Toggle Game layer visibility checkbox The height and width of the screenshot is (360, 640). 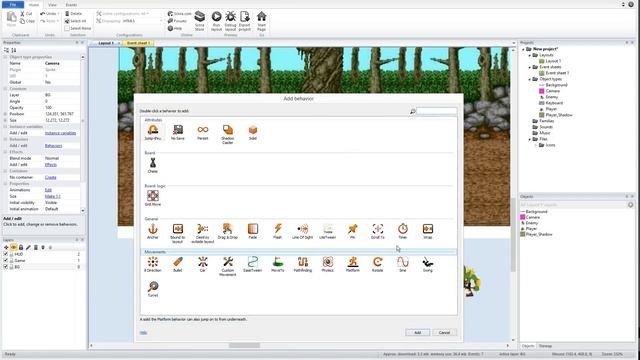(6, 260)
